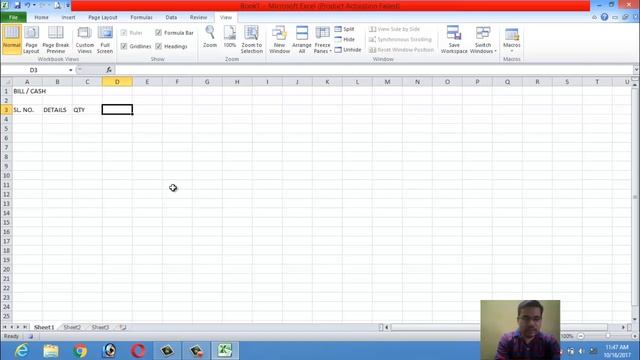Open Google Chrome from taskbar
Viewport: 640px width, 360px height.
(80, 351)
